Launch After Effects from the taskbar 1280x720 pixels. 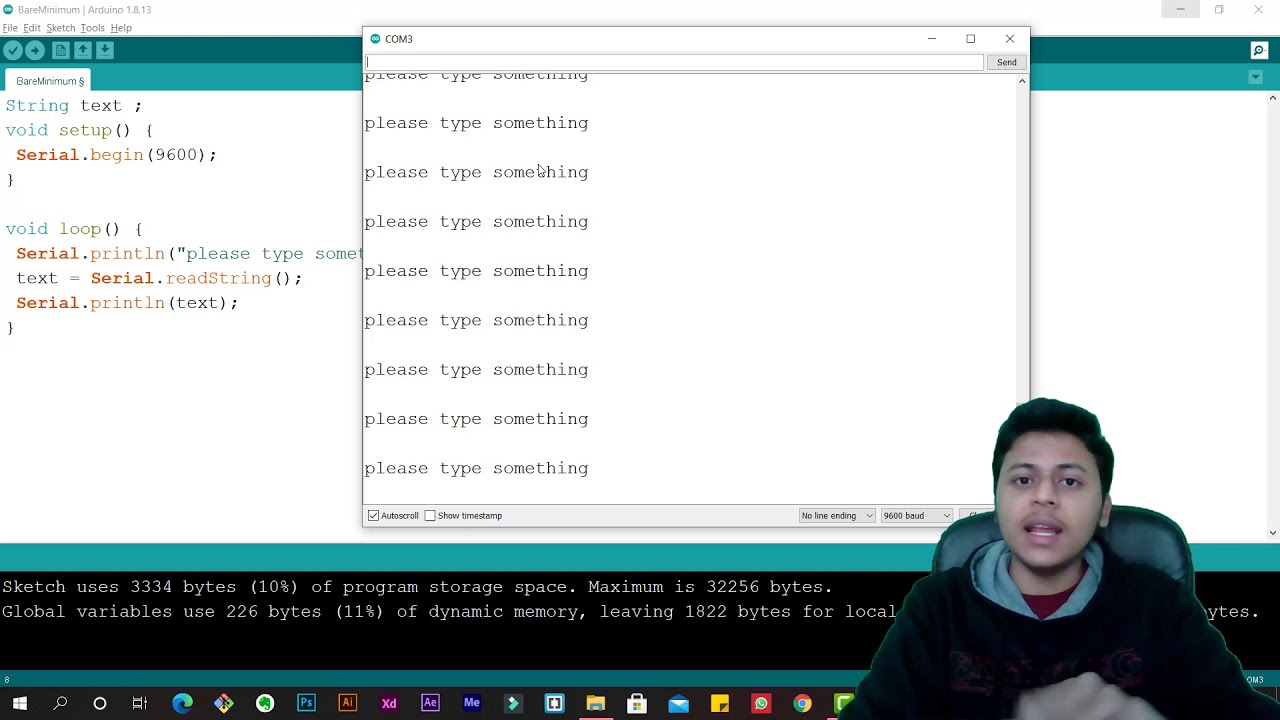(x=430, y=704)
